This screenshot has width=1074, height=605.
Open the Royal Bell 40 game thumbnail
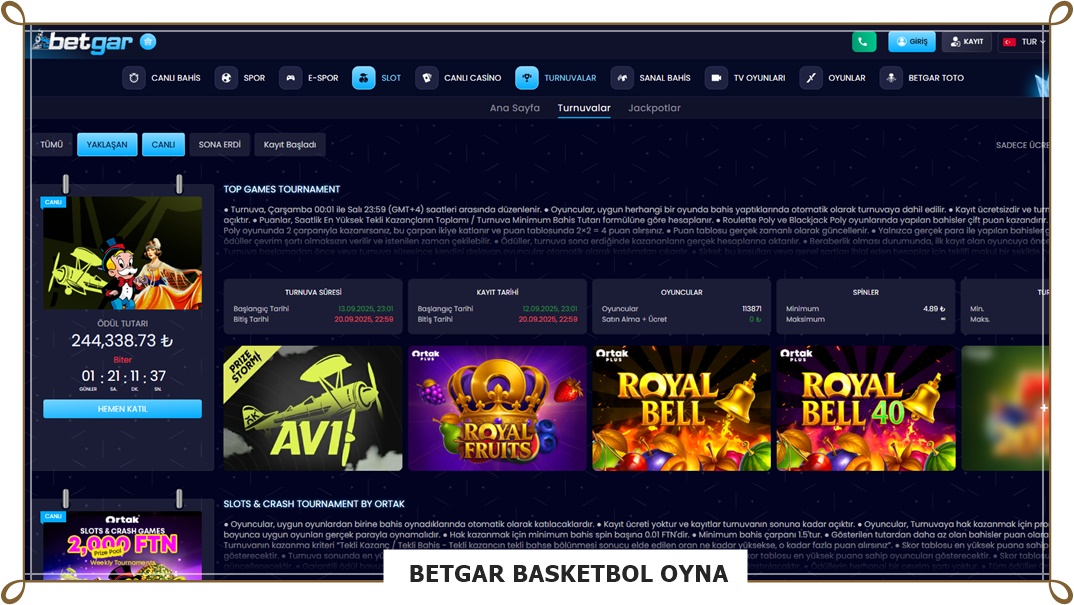866,408
